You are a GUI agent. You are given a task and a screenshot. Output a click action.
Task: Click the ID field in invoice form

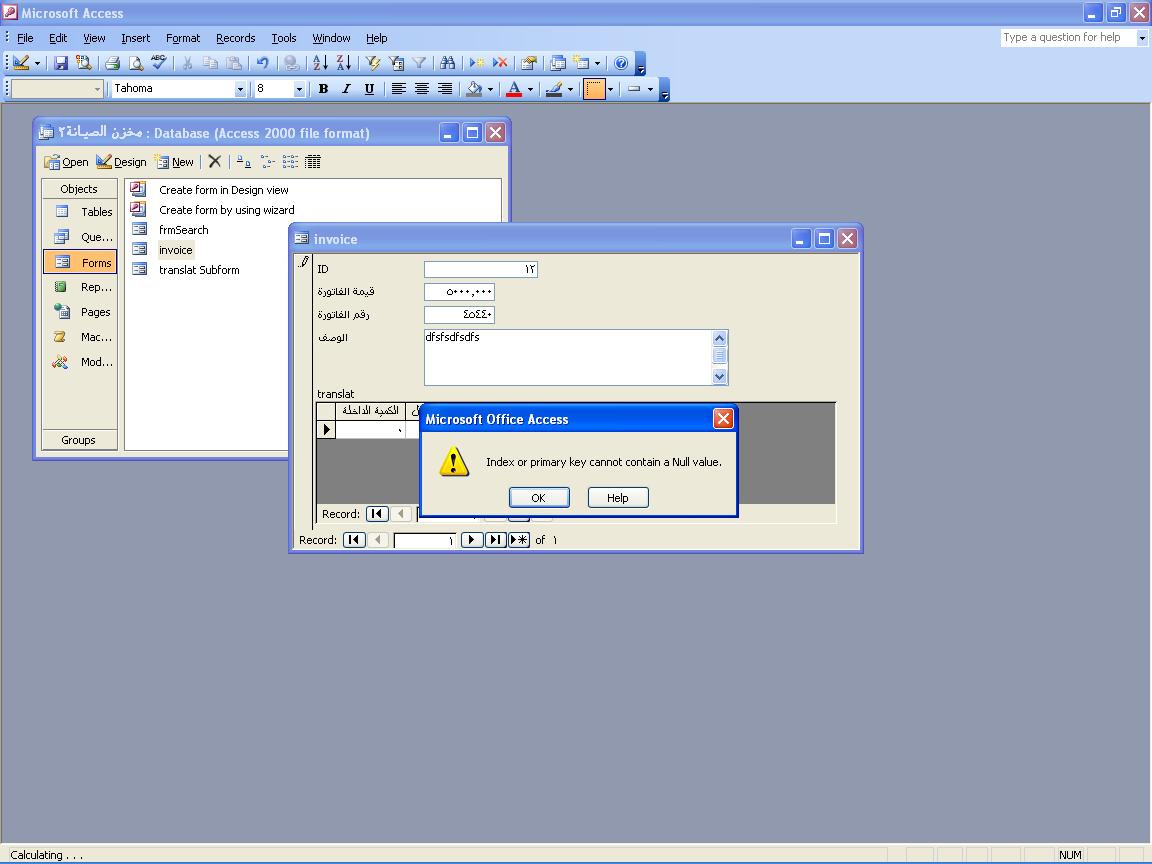481,270
